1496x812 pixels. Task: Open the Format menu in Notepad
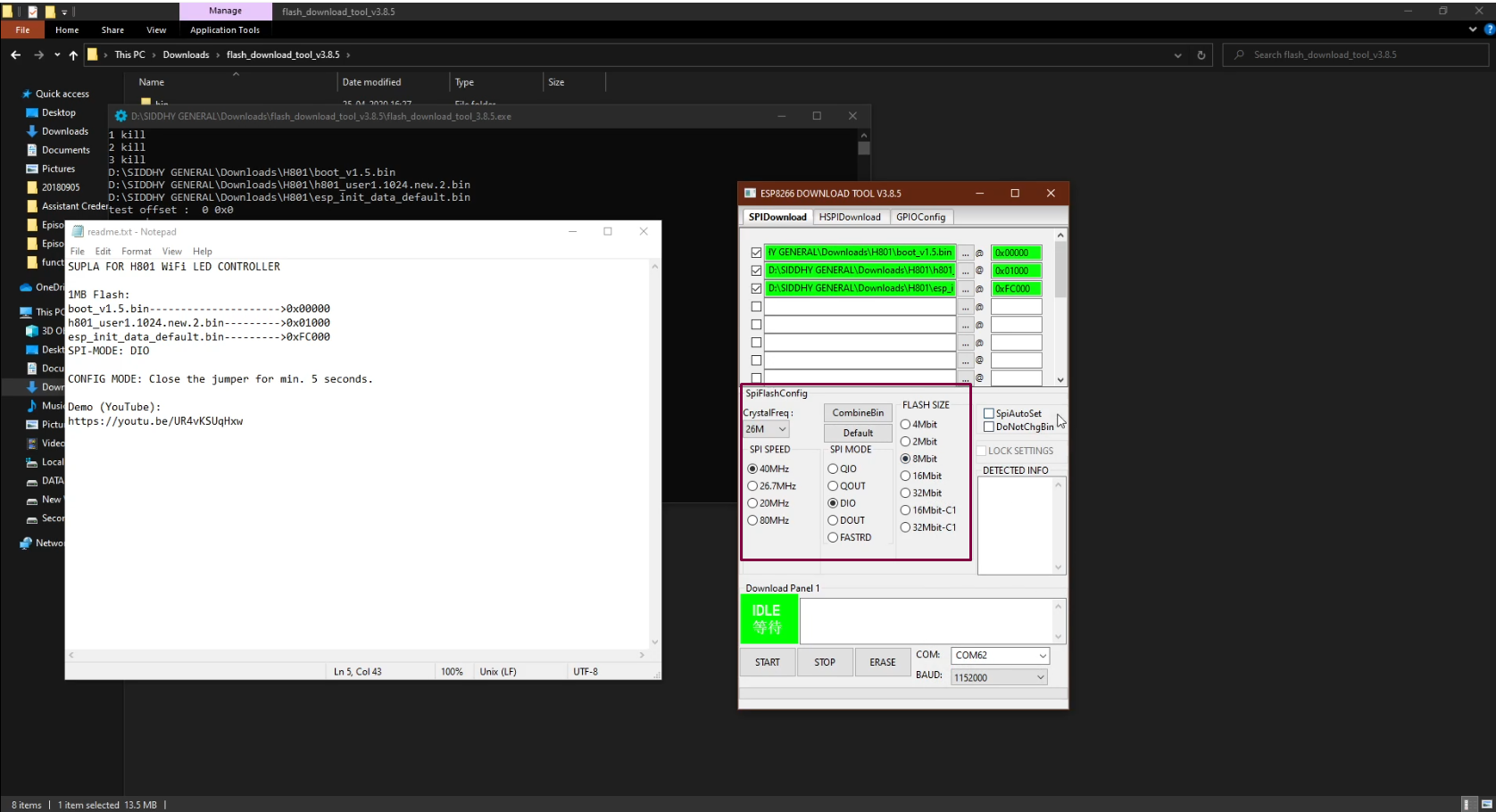136,251
